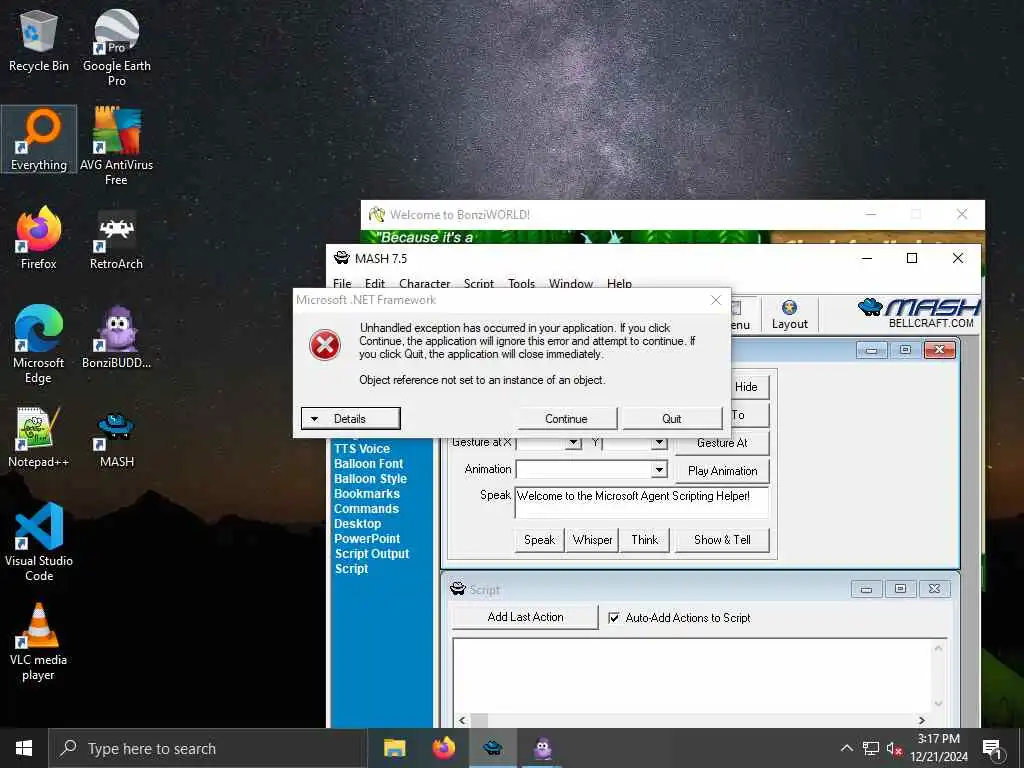This screenshot has width=1024, height=768.
Task: Select Balloon Font in the sidebar
Action: [x=368, y=464]
